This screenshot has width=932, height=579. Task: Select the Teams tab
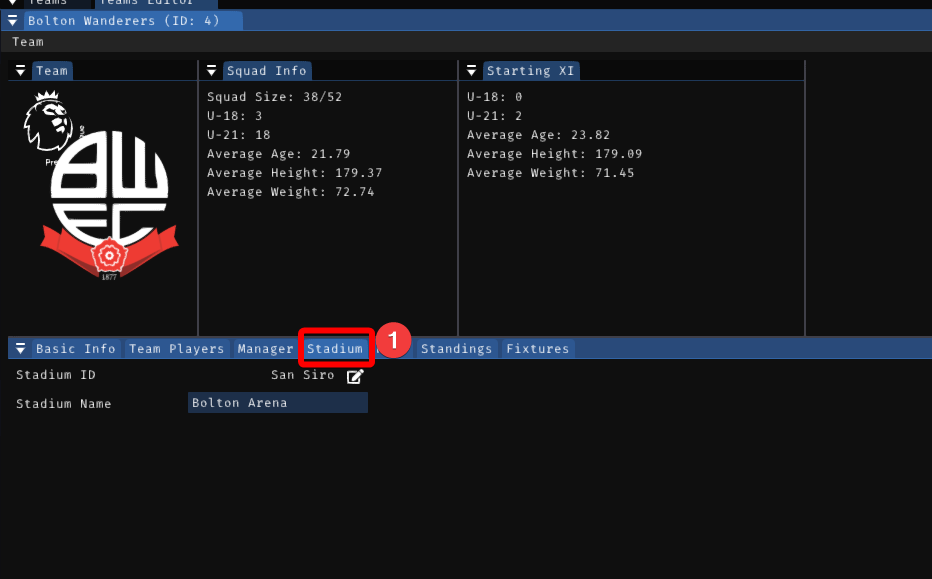click(48, 2)
